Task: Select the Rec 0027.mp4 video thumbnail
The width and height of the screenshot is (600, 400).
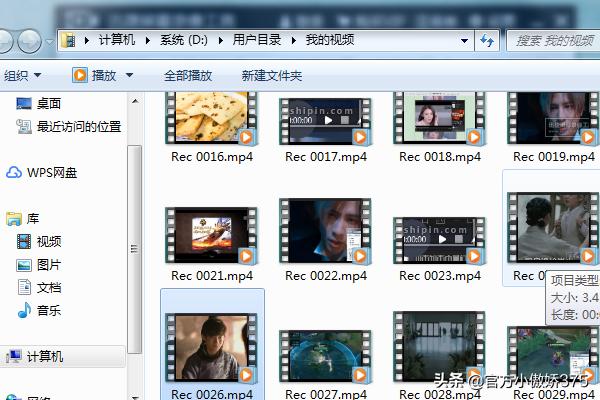Action: click(x=325, y=356)
